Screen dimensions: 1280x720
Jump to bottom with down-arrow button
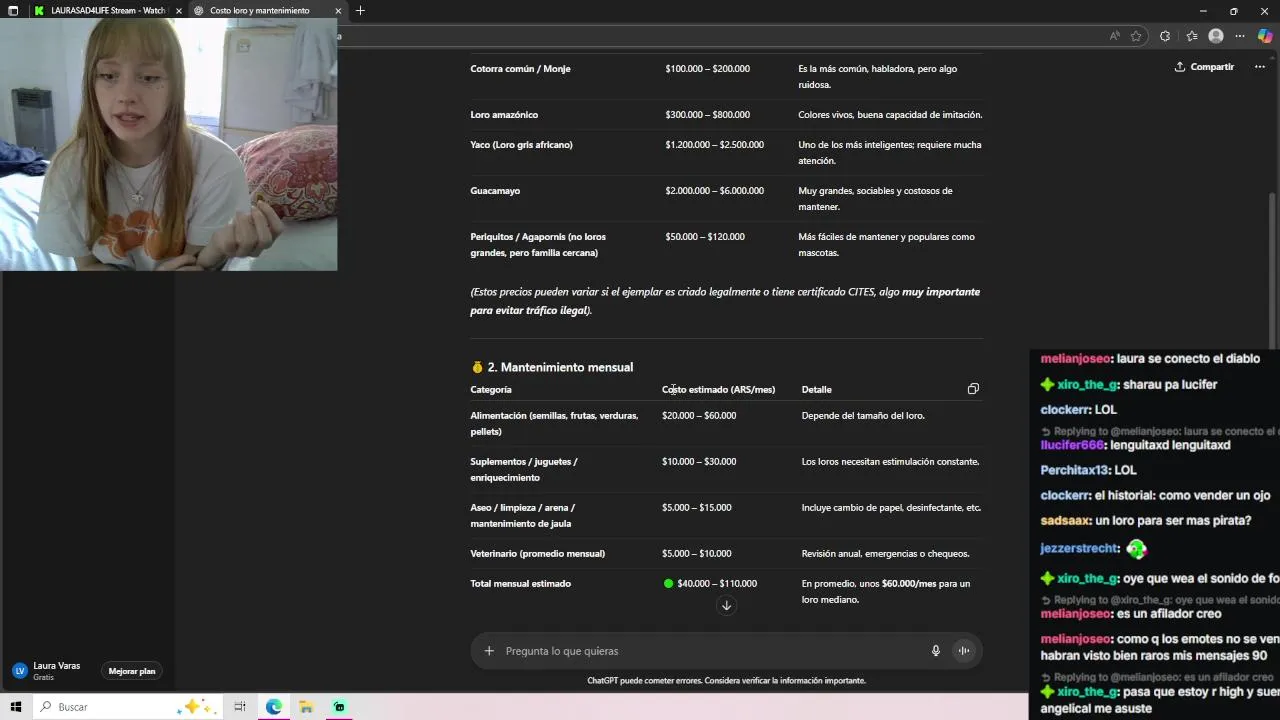tap(727, 605)
